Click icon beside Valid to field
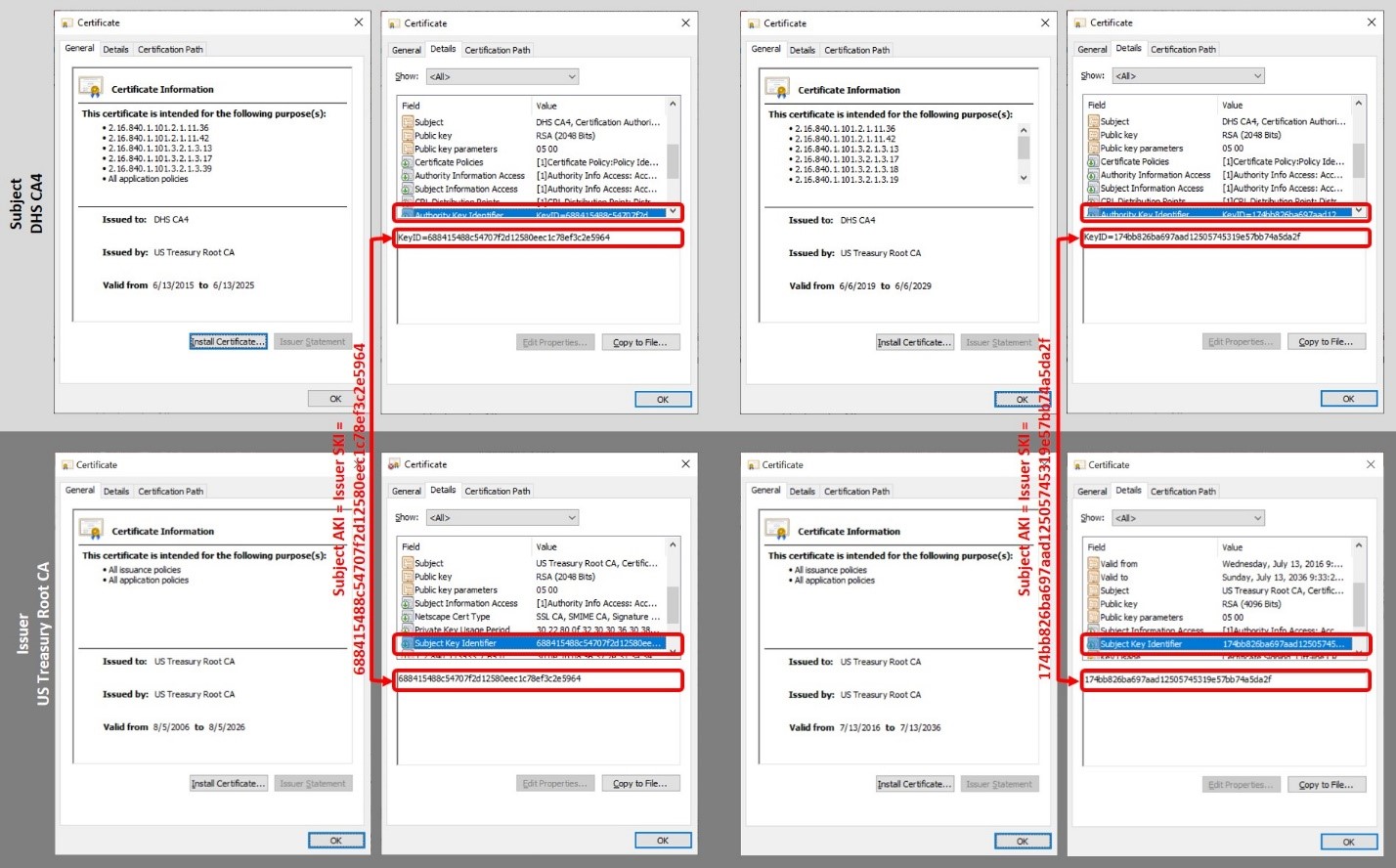Image resolution: width=1396 pixels, height=868 pixels. [x=1094, y=577]
